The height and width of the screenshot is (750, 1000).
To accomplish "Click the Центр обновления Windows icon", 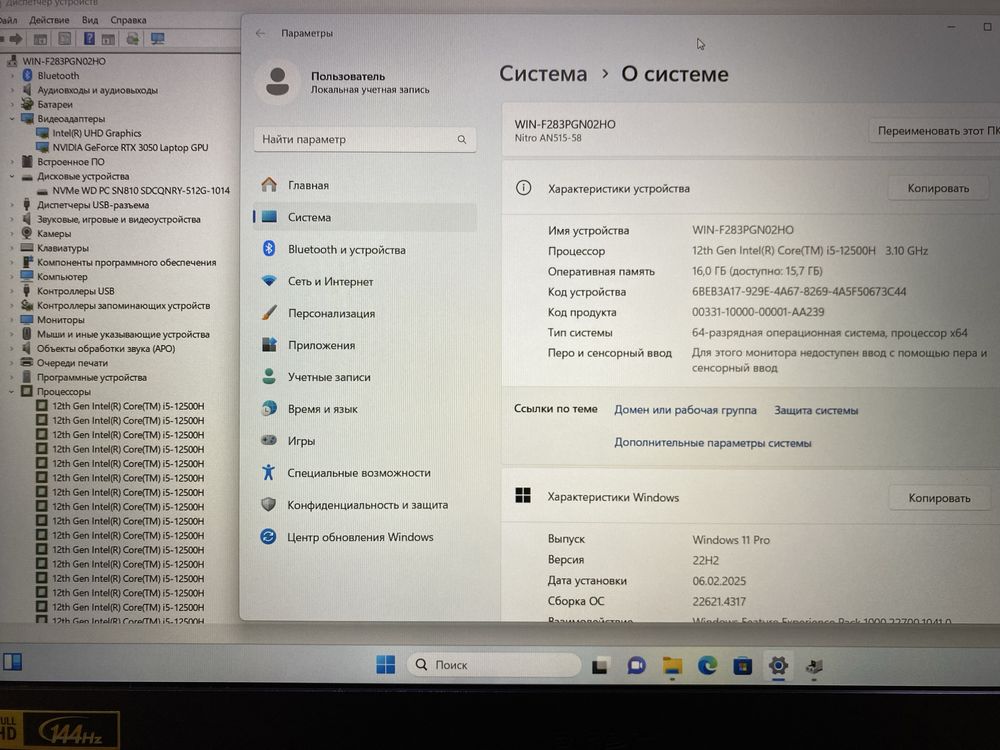I will coord(268,536).
